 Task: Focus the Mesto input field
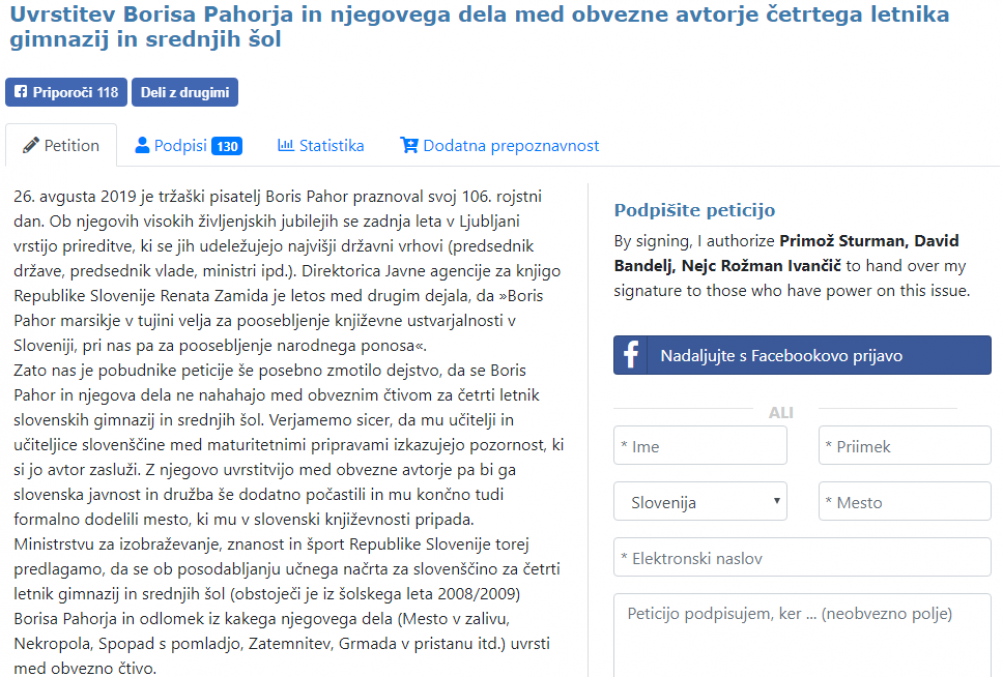click(x=904, y=502)
